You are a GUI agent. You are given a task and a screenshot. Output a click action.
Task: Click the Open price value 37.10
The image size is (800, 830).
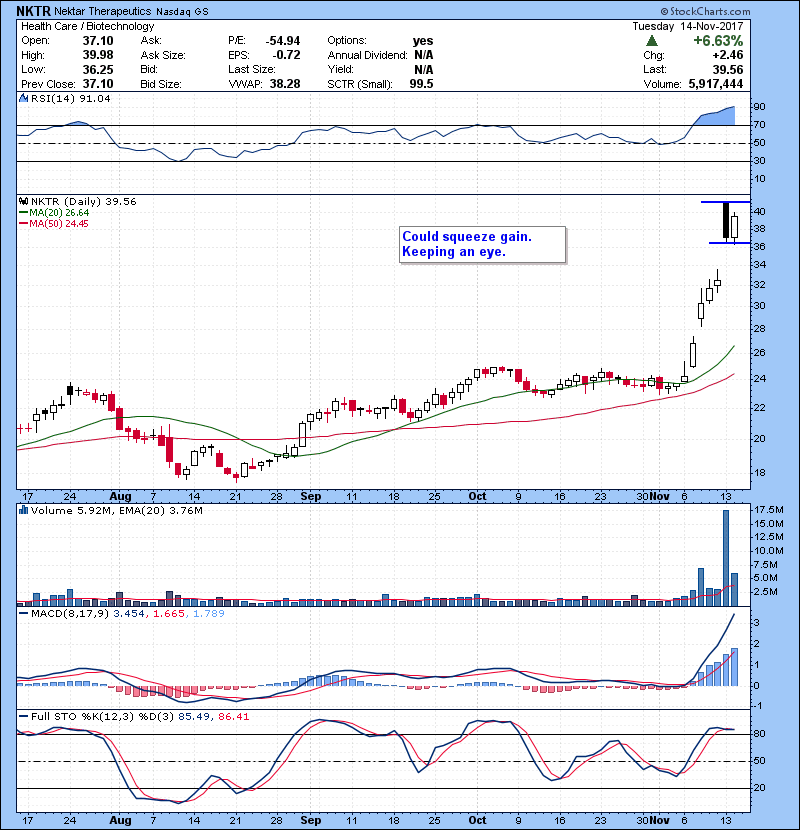pyautogui.click(x=98, y=41)
